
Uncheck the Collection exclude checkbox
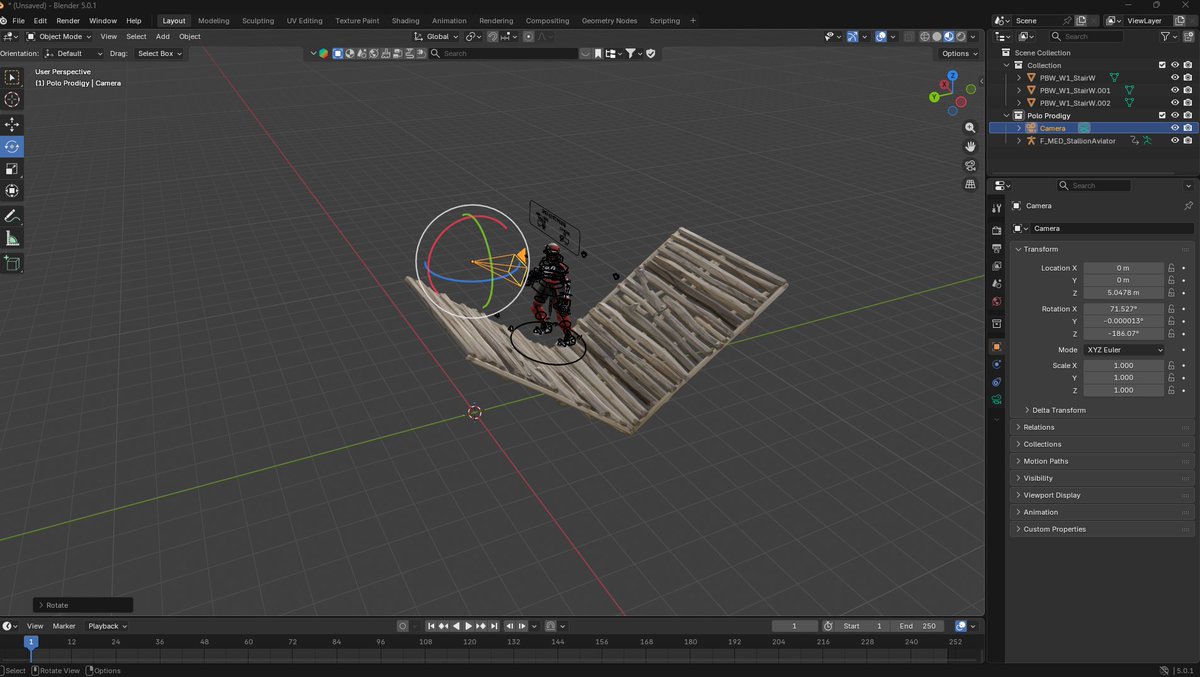[1162, 65]
